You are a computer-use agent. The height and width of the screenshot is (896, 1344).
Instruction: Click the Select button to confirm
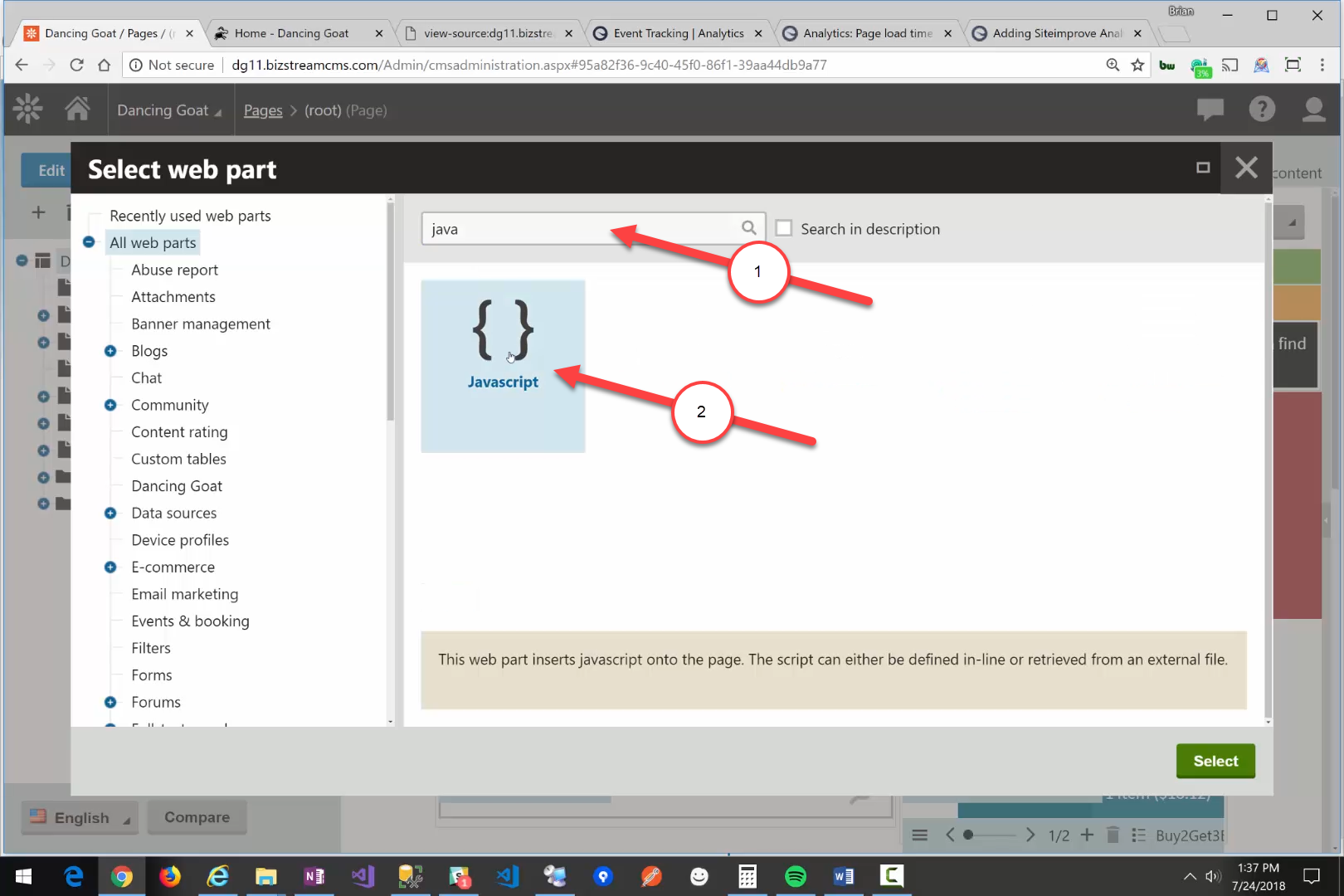pyautogui.click(x=1215, y=761)
